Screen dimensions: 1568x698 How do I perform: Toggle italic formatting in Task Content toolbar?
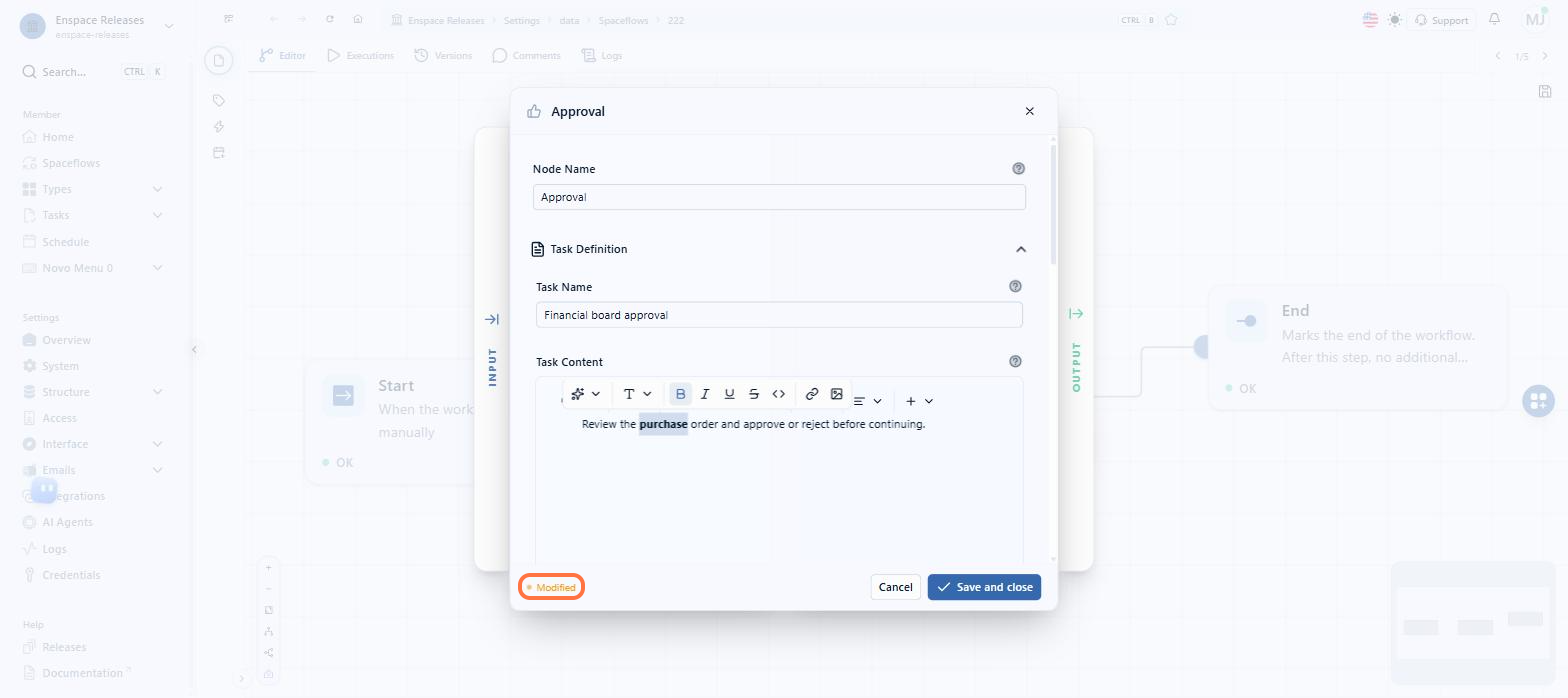[x=705, y=394]
